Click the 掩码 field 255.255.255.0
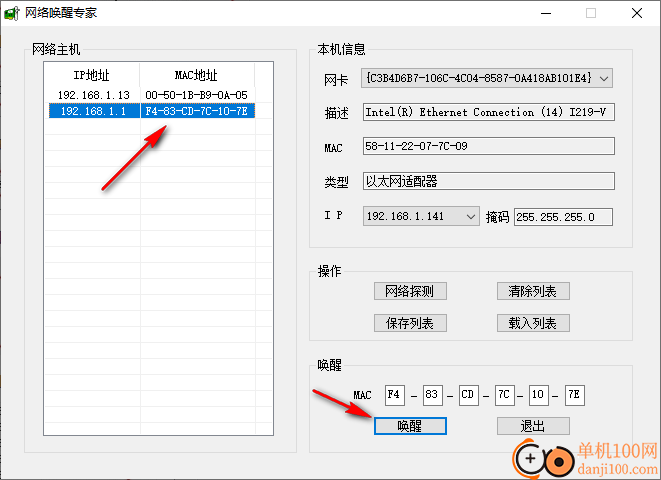661x480 pixels. (x=563, y=217)
